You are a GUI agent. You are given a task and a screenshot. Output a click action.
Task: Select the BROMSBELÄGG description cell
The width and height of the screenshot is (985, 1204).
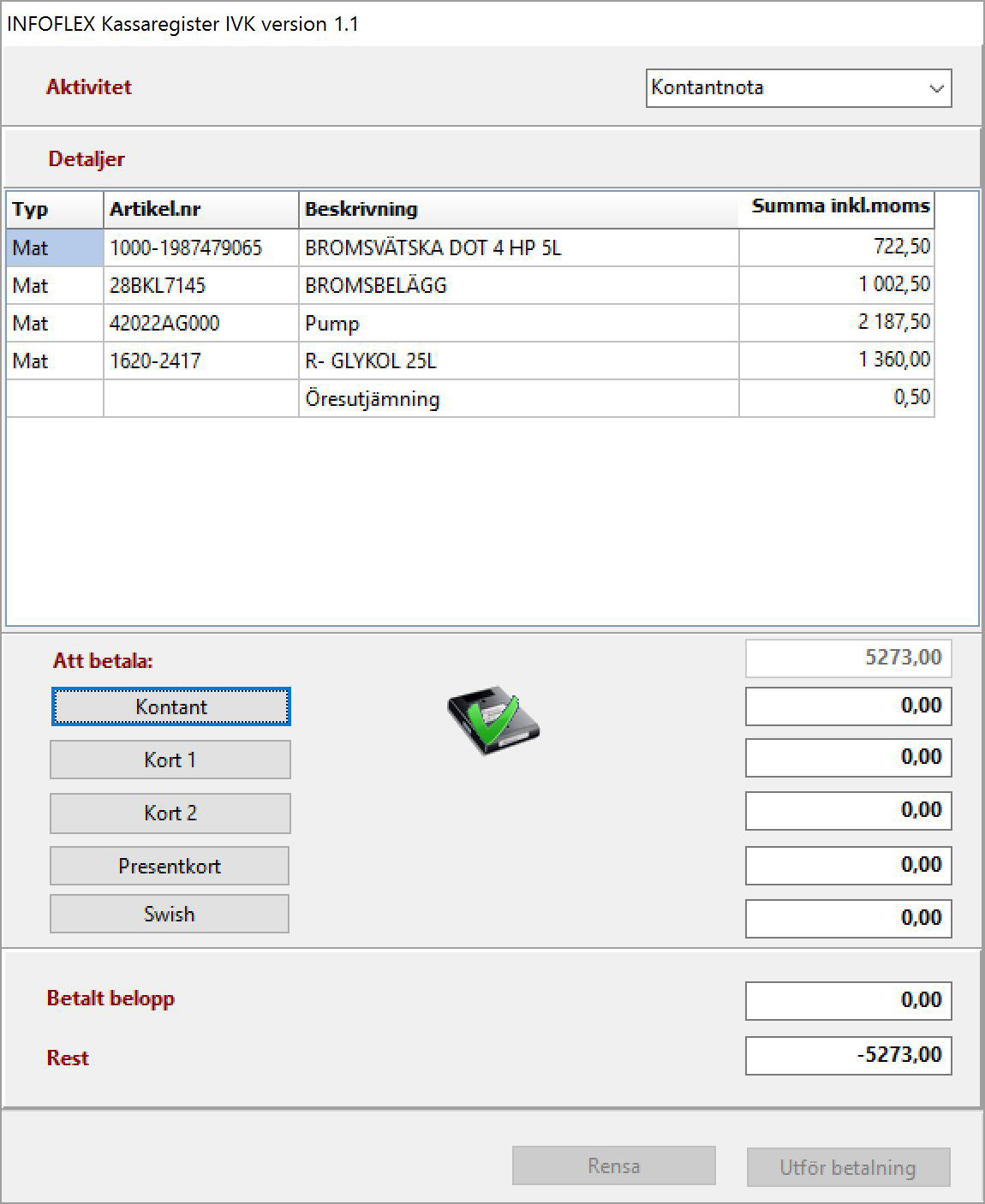click(518, 286)
